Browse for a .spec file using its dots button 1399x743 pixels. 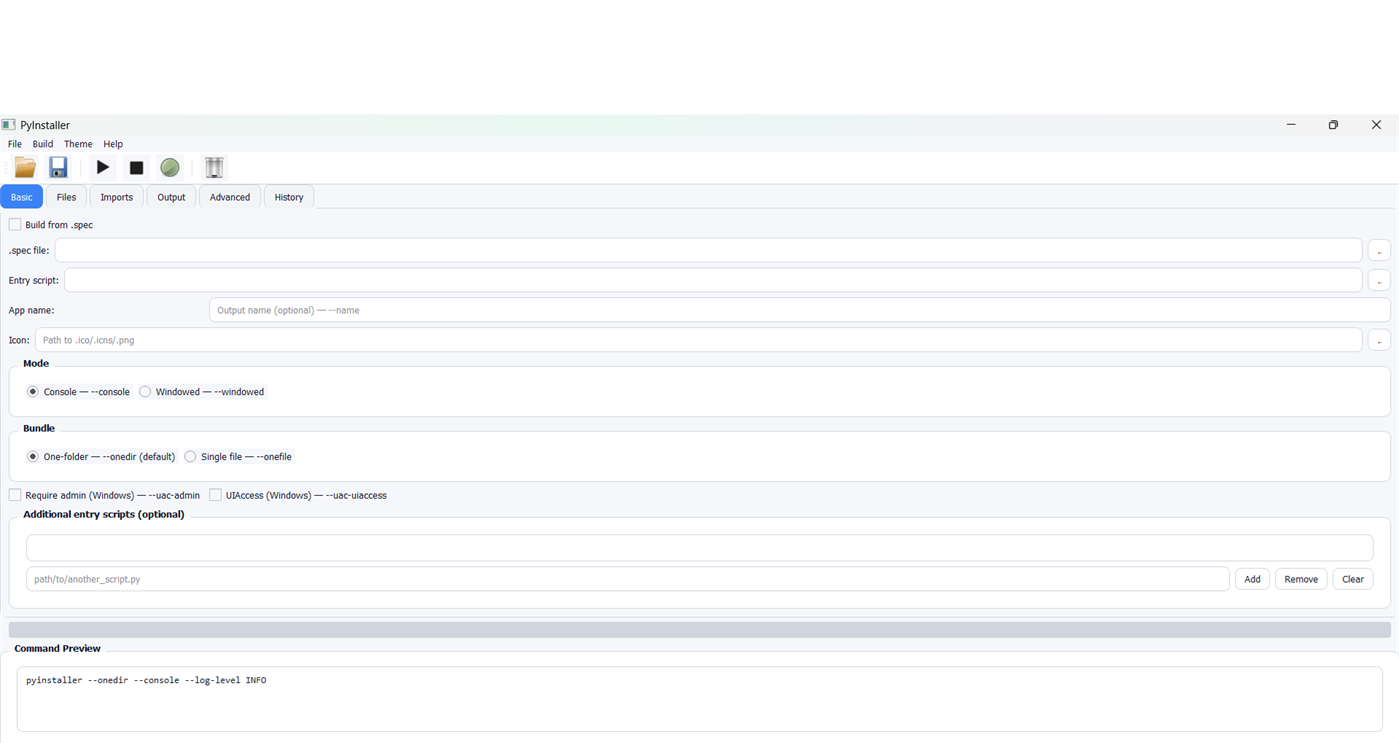click(x=1378, y=250)
